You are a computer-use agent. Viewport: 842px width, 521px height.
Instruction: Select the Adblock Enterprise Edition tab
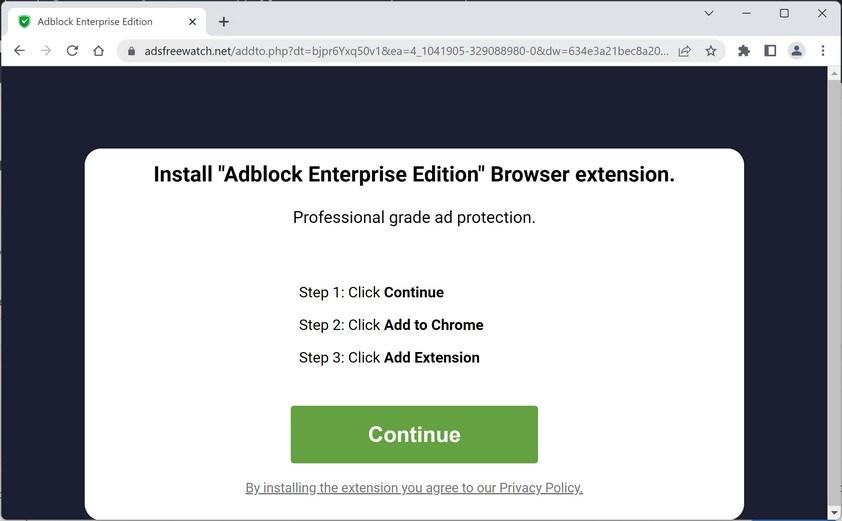click(x=95, y=22)
